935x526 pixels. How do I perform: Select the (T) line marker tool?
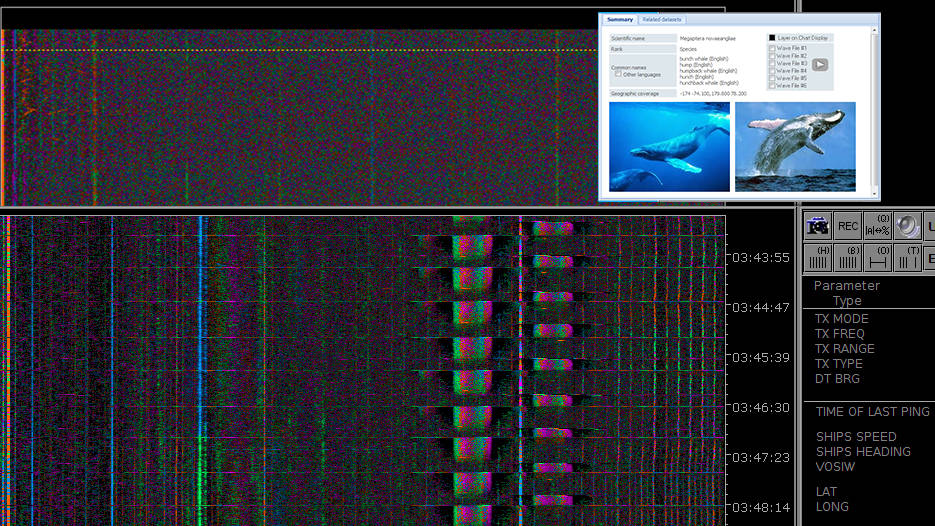point(908,258)
